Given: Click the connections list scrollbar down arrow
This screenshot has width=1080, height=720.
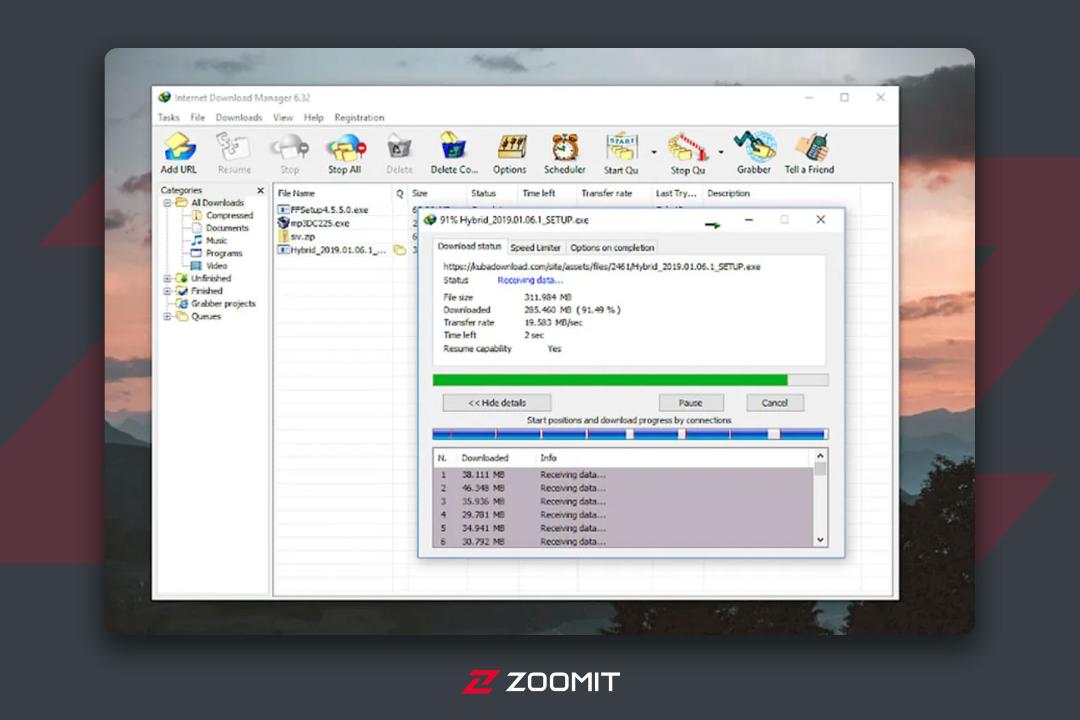Looking at the screenshot, I should (820, 540).
